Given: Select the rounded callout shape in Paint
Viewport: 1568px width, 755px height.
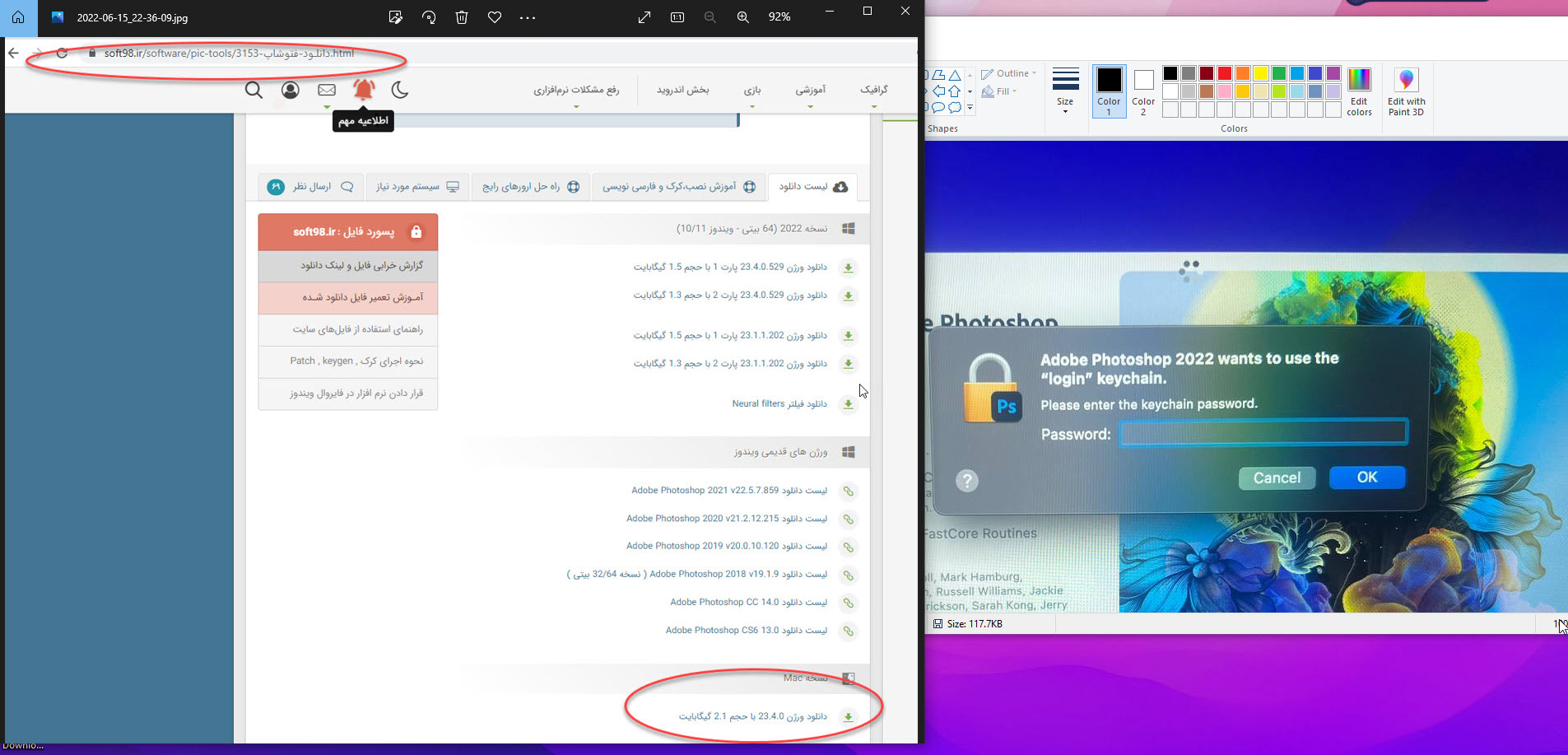Looking at the screenshot, I should (x=938, y=107).
